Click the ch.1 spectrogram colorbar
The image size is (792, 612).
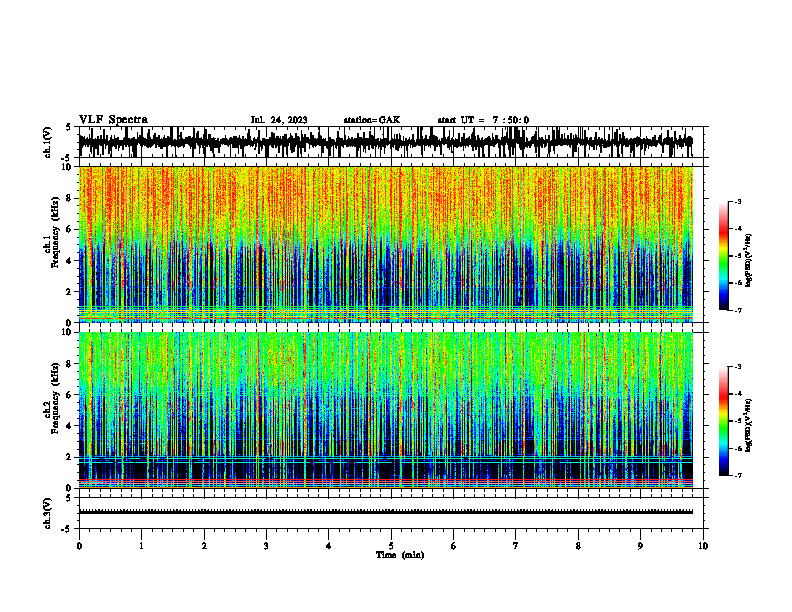coord(723,256)
